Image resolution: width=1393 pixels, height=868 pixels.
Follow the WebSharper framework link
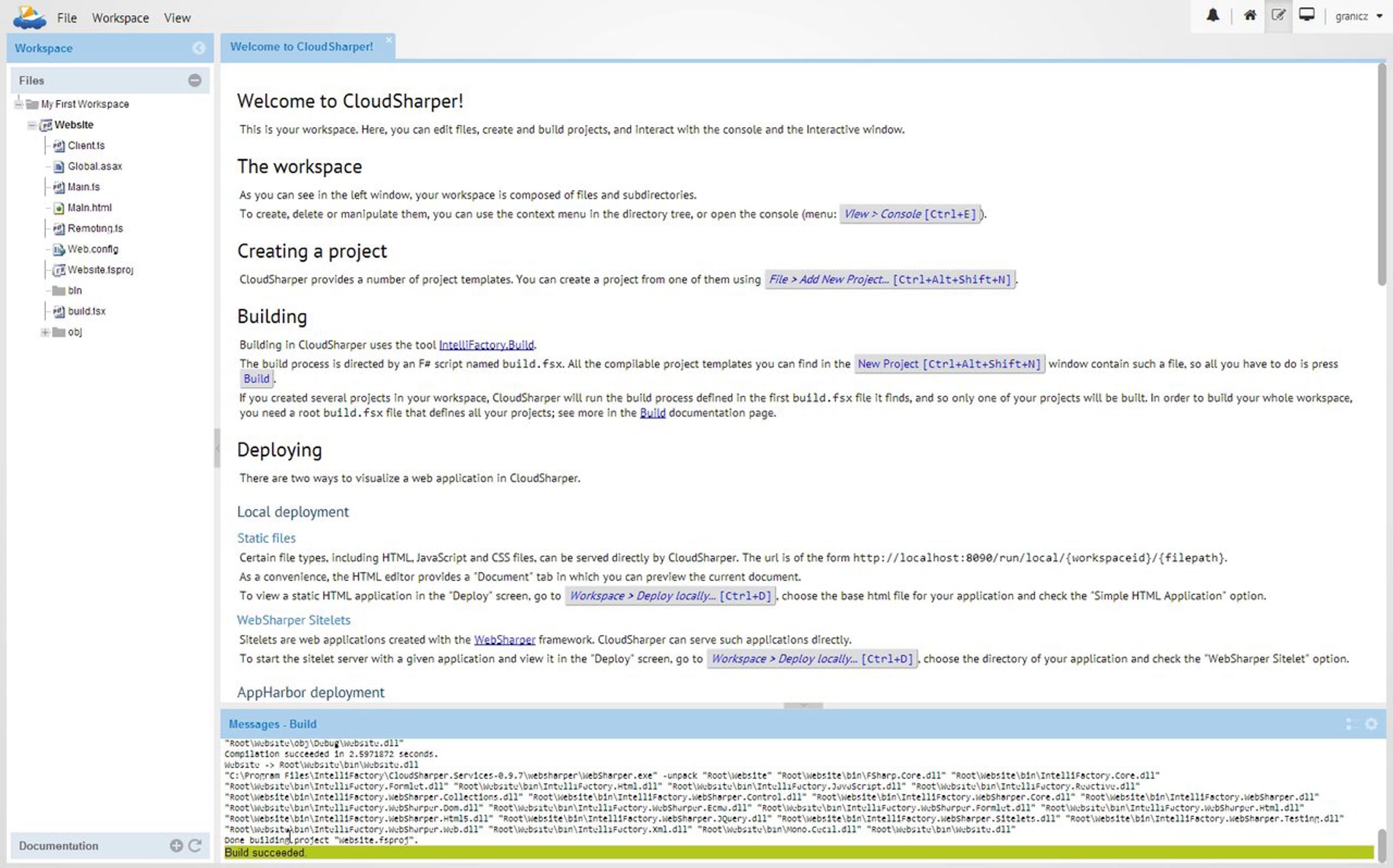pyautogui.click(x=504, y=639)
